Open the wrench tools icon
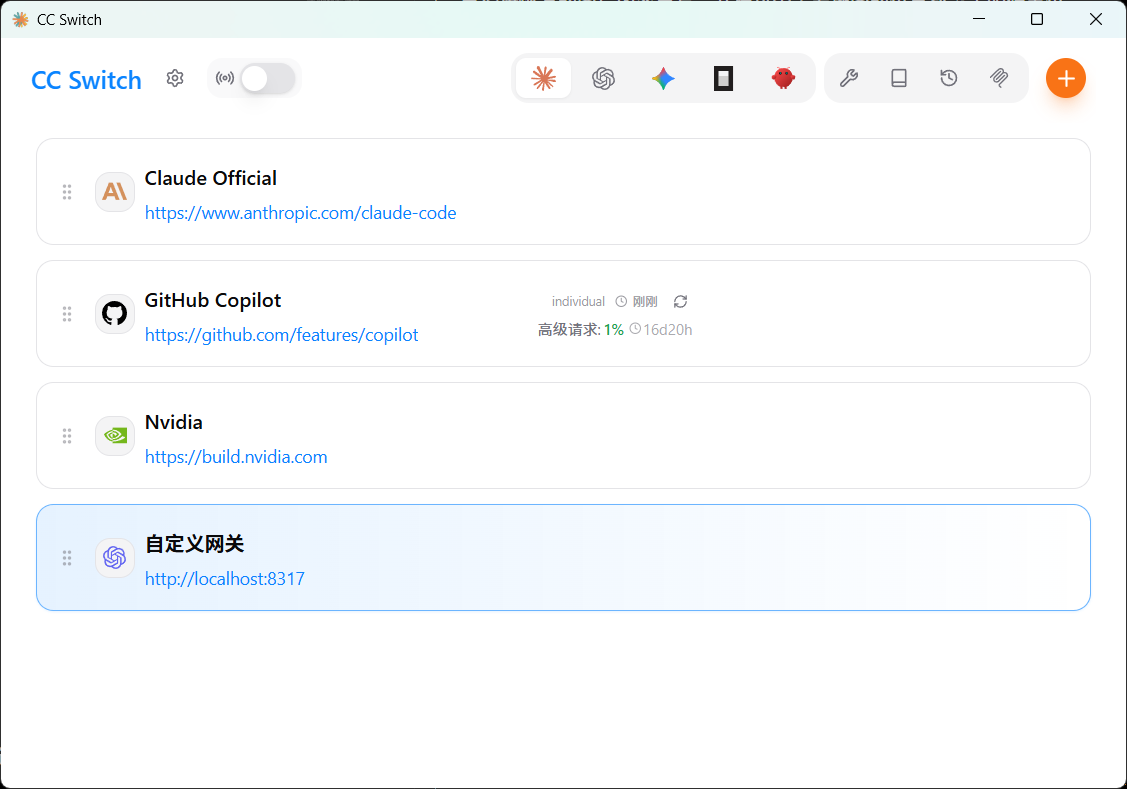The height and width of the screenshot is (789, 1127). tap(849, 78)
